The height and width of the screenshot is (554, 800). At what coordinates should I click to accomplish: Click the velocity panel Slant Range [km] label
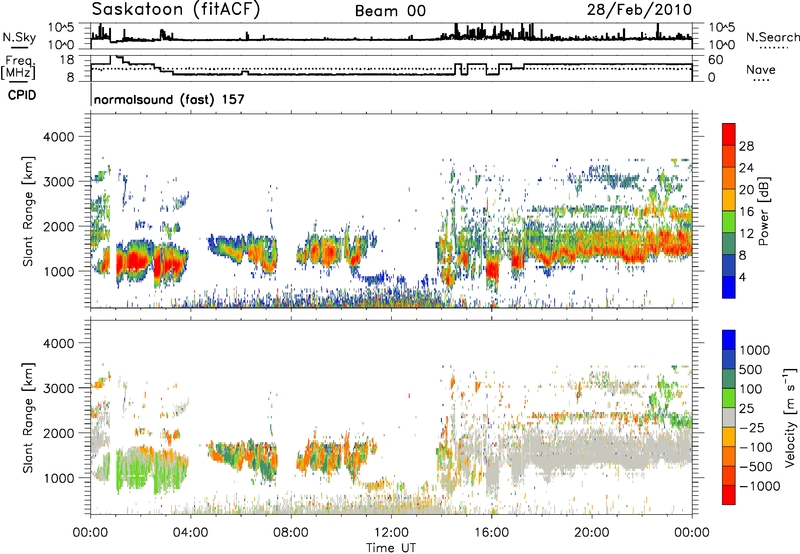(x=28, y=418)
